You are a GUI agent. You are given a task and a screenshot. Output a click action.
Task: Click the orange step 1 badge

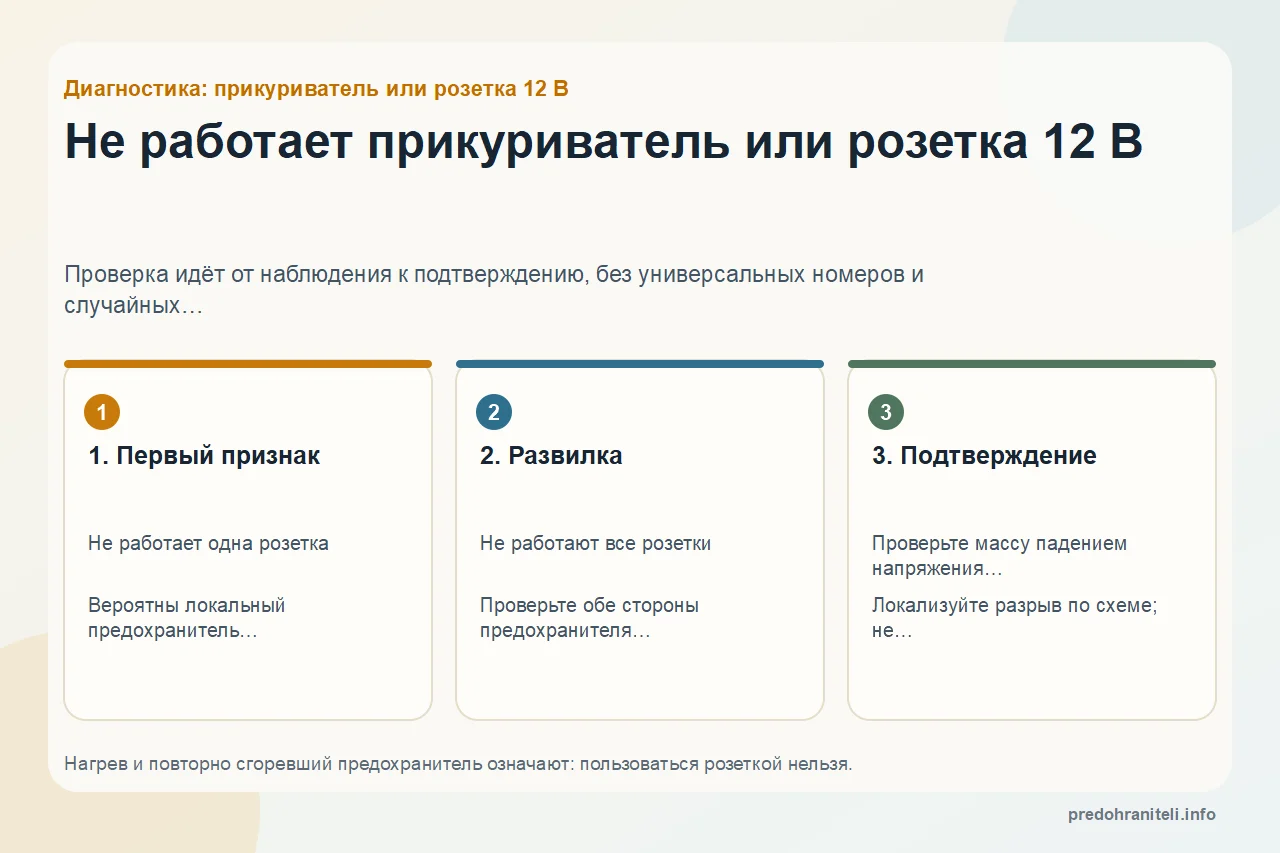coord(102,412)
